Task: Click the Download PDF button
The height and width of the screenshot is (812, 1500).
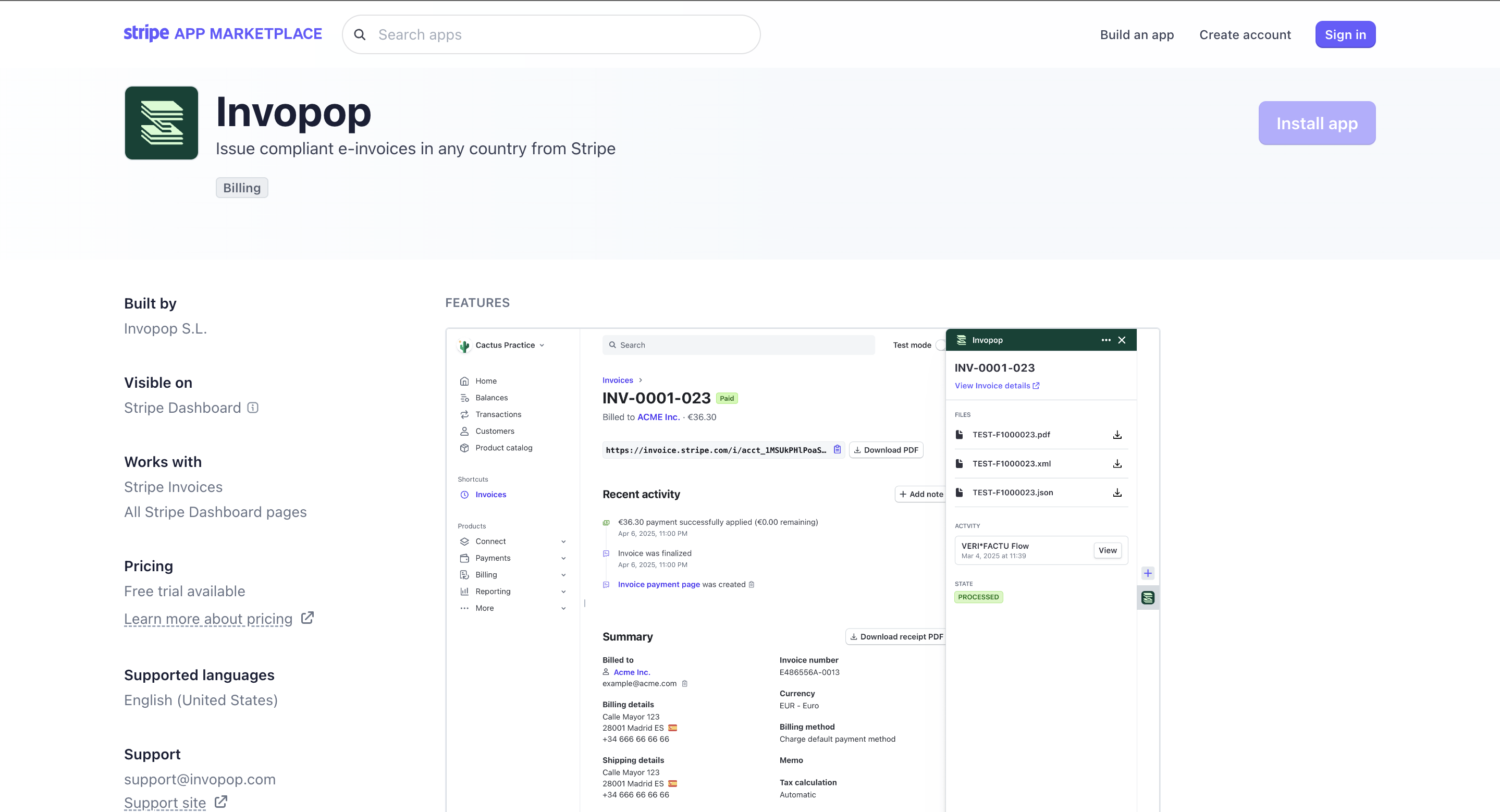Action: tap(886, 450)
